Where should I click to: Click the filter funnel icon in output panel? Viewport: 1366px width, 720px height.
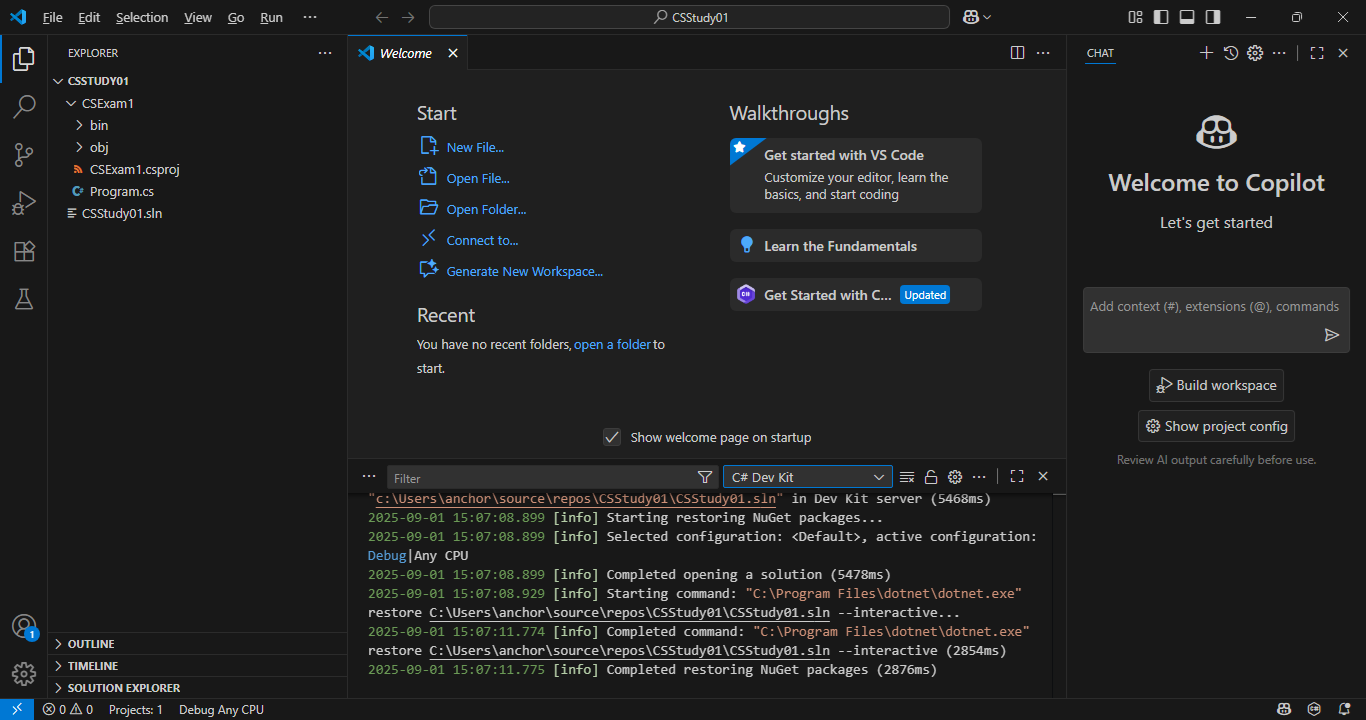tap(705, 477)
